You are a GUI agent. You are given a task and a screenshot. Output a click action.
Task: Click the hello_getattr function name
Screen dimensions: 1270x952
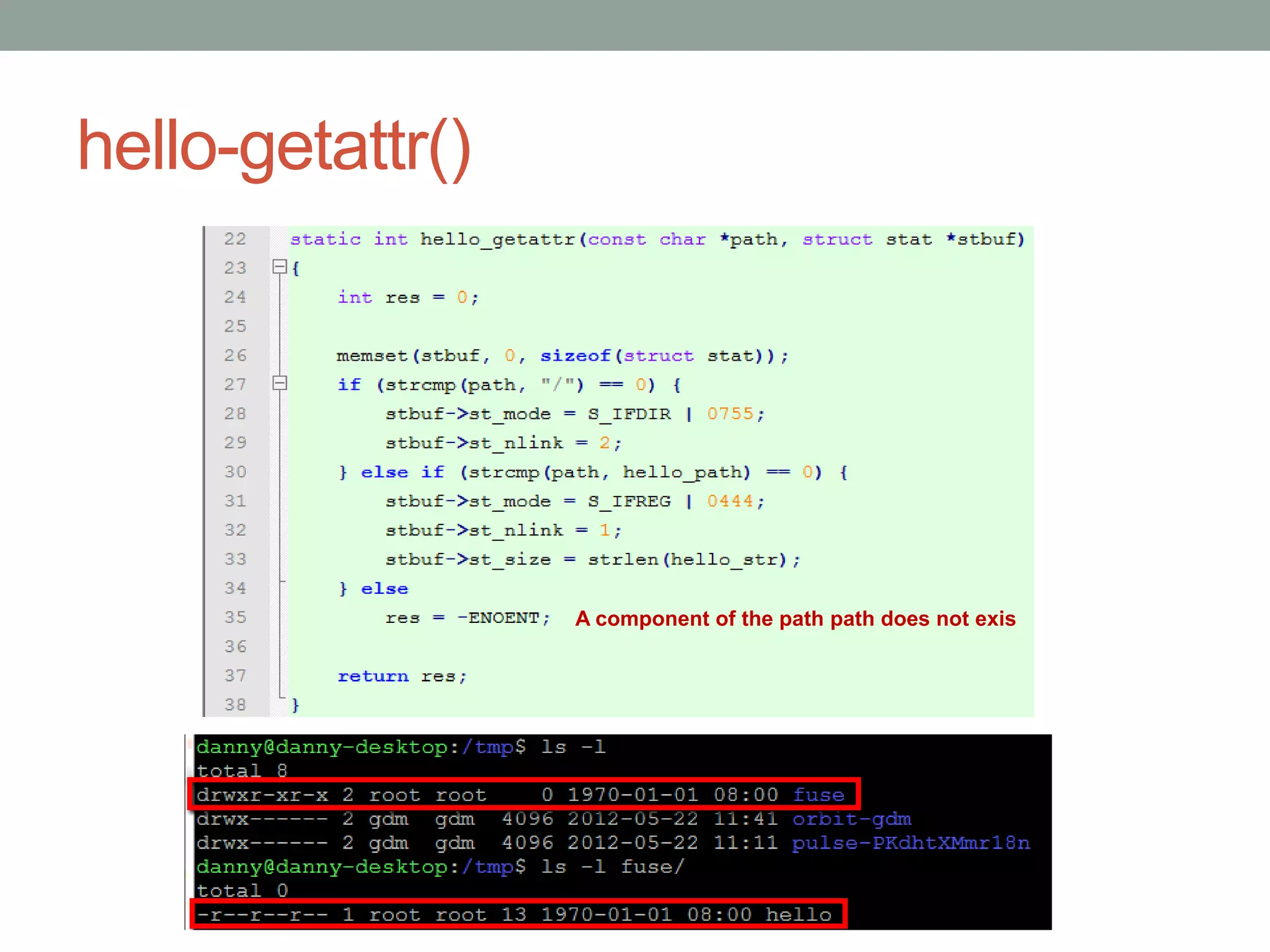point(498,240)
